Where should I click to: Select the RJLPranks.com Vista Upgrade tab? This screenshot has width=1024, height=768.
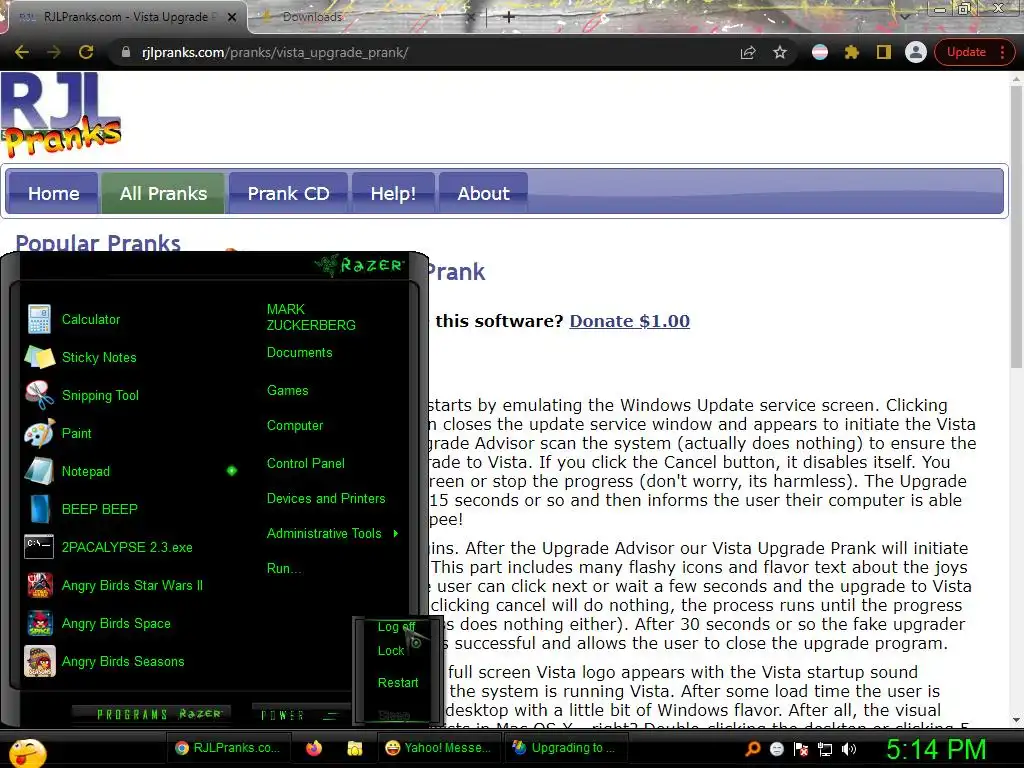[127, 17]
